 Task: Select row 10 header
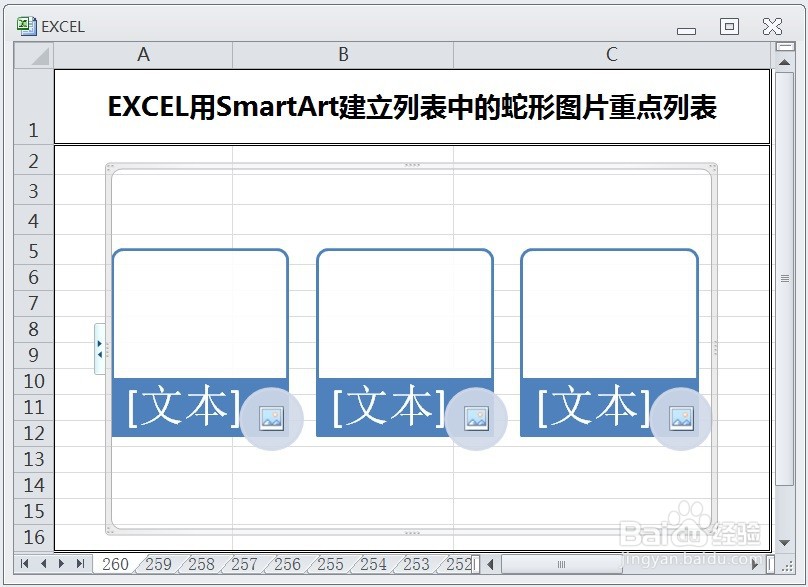33,381
